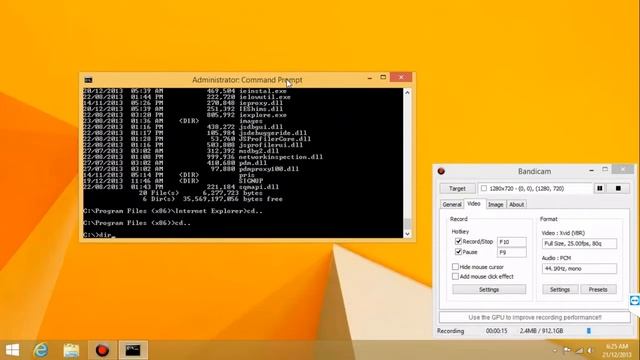Image resolution: width=640 pixels, height=360 pixels.
Task: Click the Full Size 25.00fps video format field
Action: pyautogui.click(x=579, y=243)
